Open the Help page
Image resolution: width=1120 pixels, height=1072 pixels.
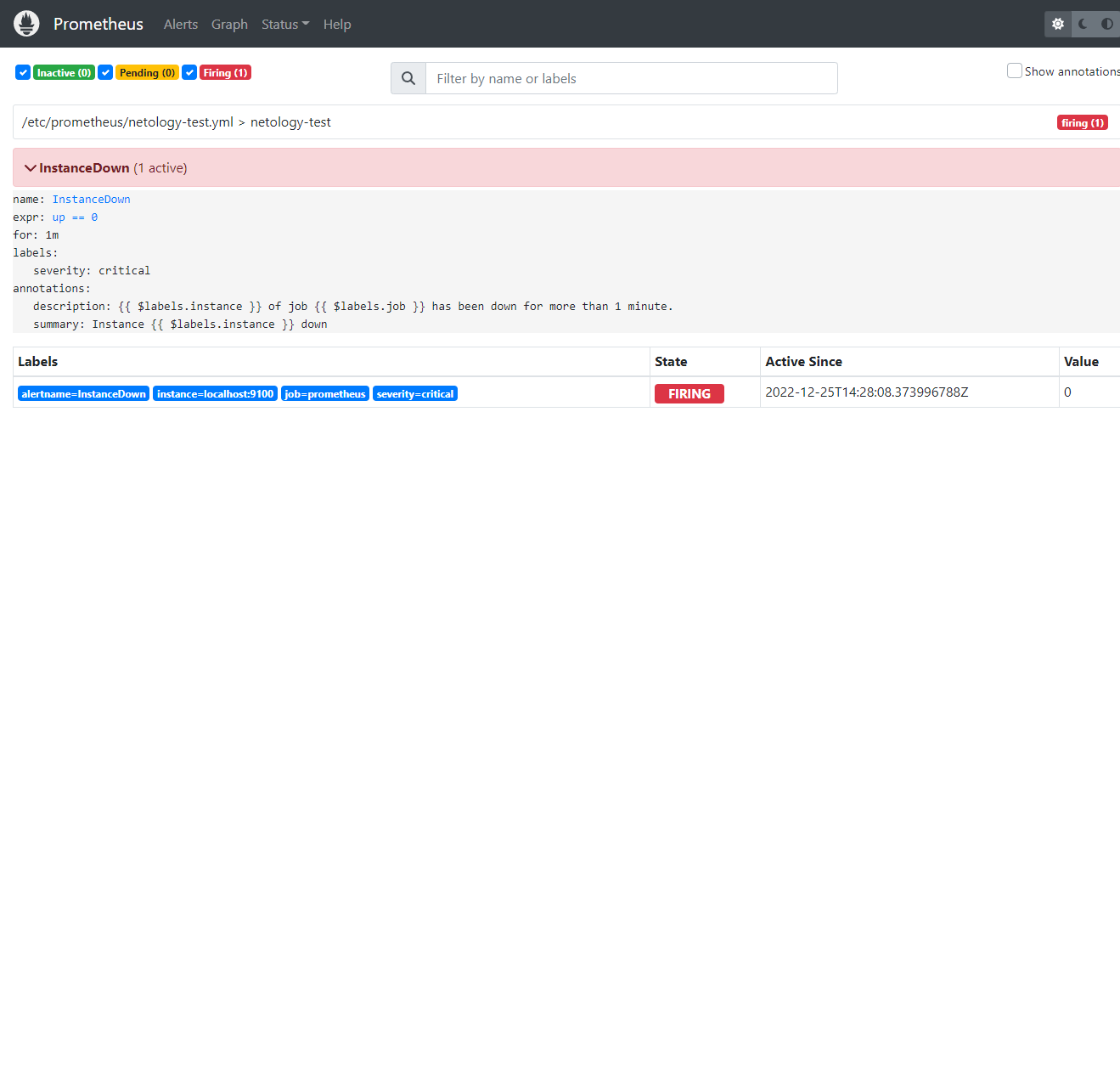pyautogui.click(x=337, y=25)
